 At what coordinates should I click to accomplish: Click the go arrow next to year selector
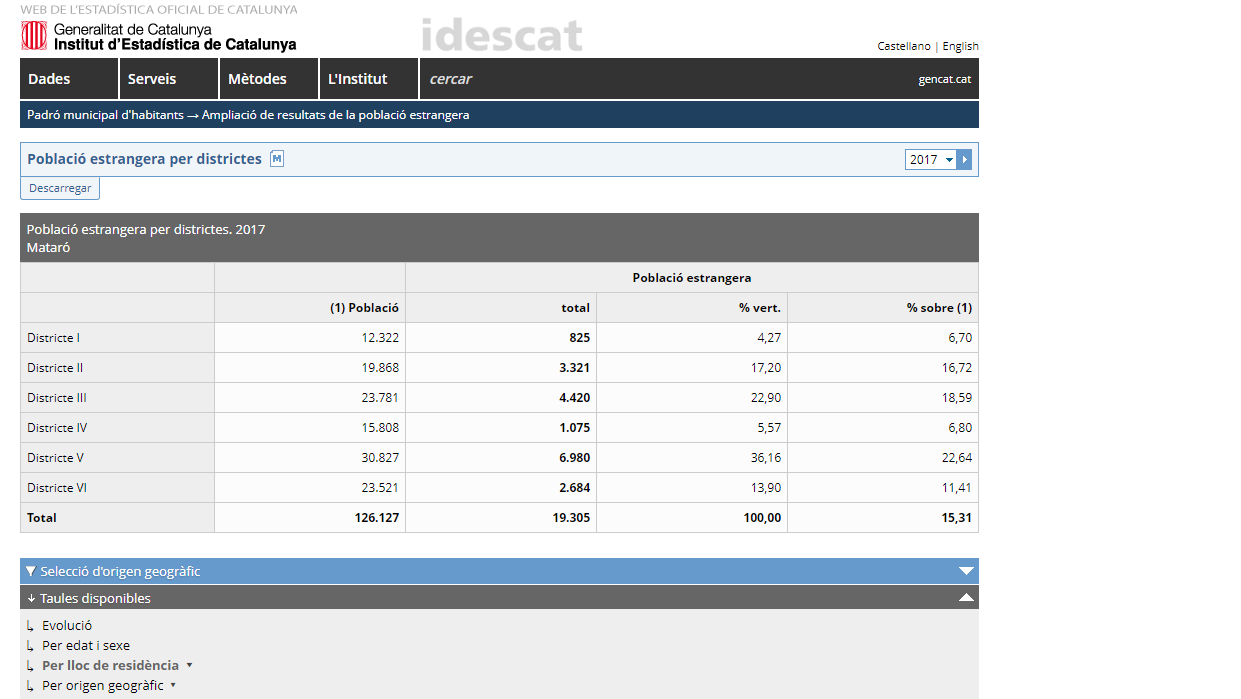point(964,160)
